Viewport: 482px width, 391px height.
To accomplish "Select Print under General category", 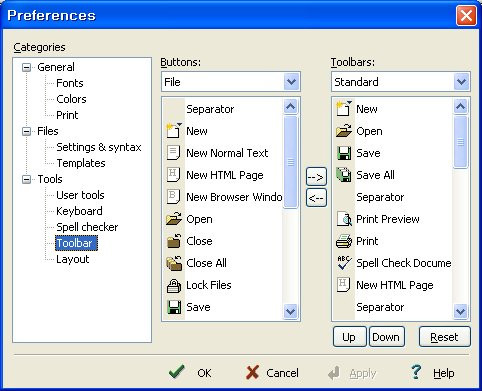I will (67, 115).
